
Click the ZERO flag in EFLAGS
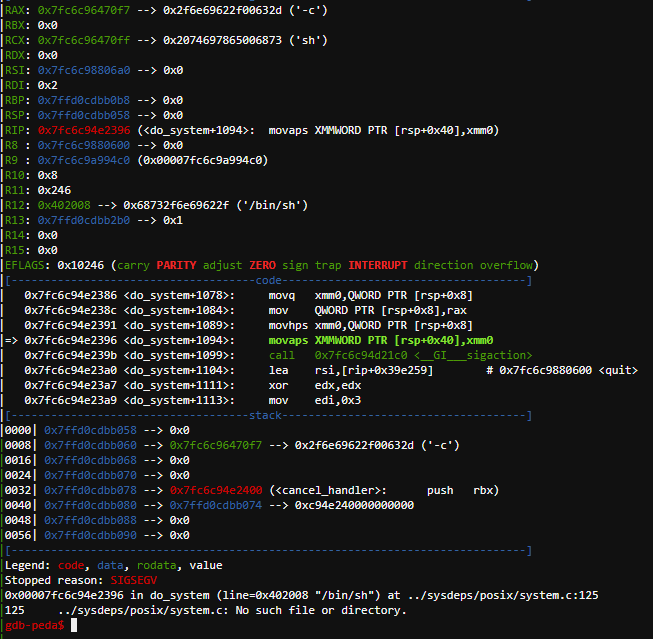[262, 265]
